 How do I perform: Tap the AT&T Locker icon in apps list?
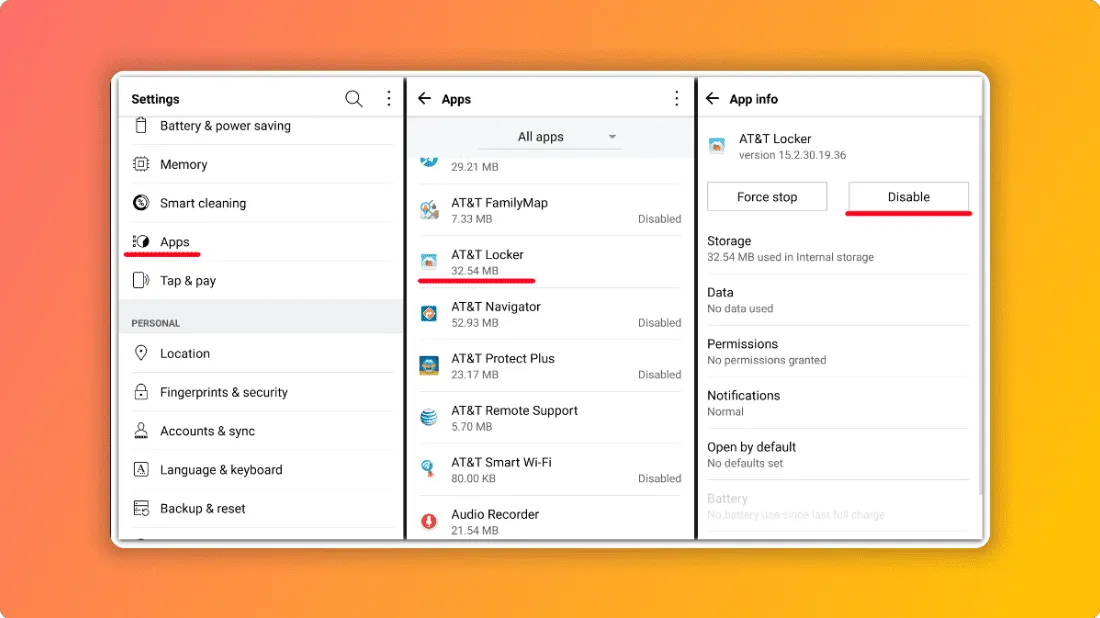click(x=429, y=262)
